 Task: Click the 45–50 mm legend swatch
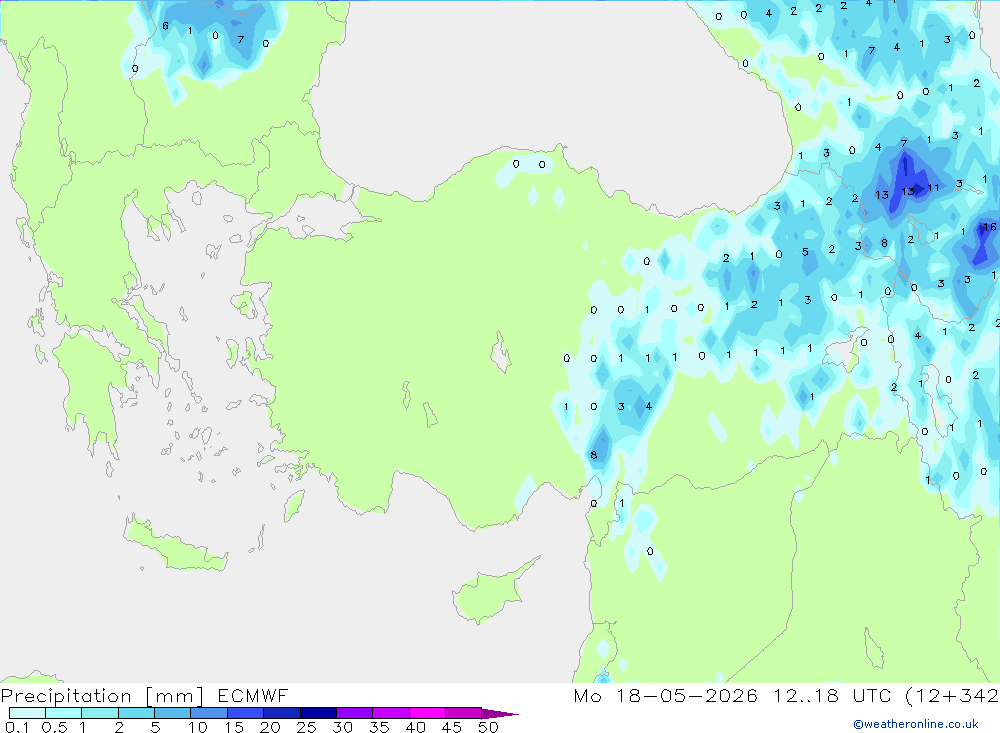pos(464,713)
